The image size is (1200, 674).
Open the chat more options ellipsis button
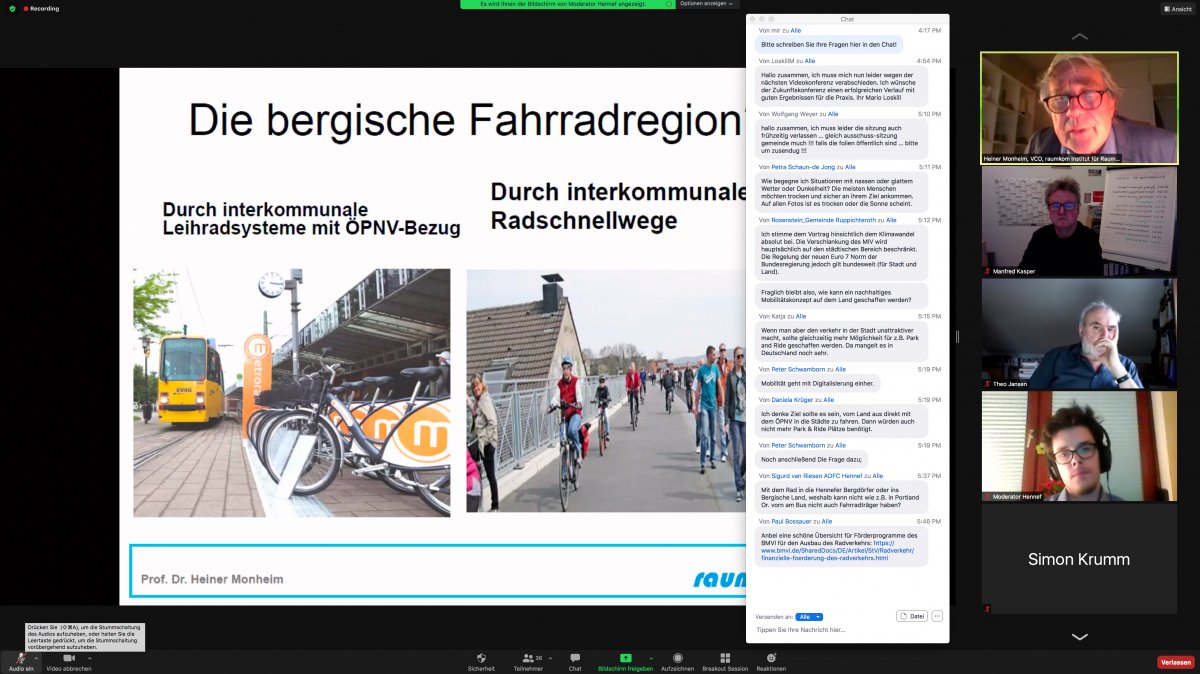(x=937, y=616)
